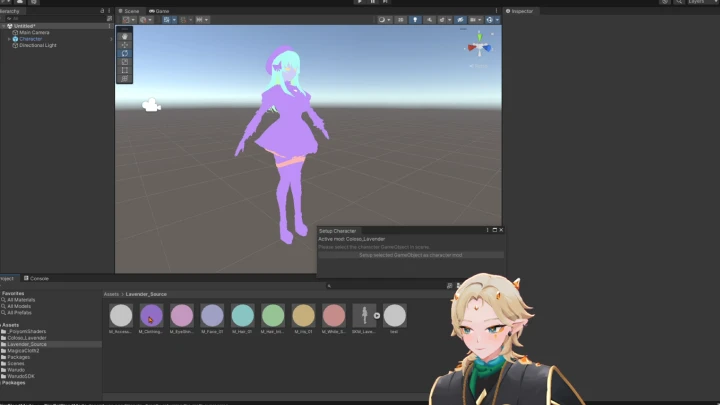Viewport: 720px width, 405px height.
Task: Toggle scene effects (skybox/fx) button
Action: [x=444, y=20]
